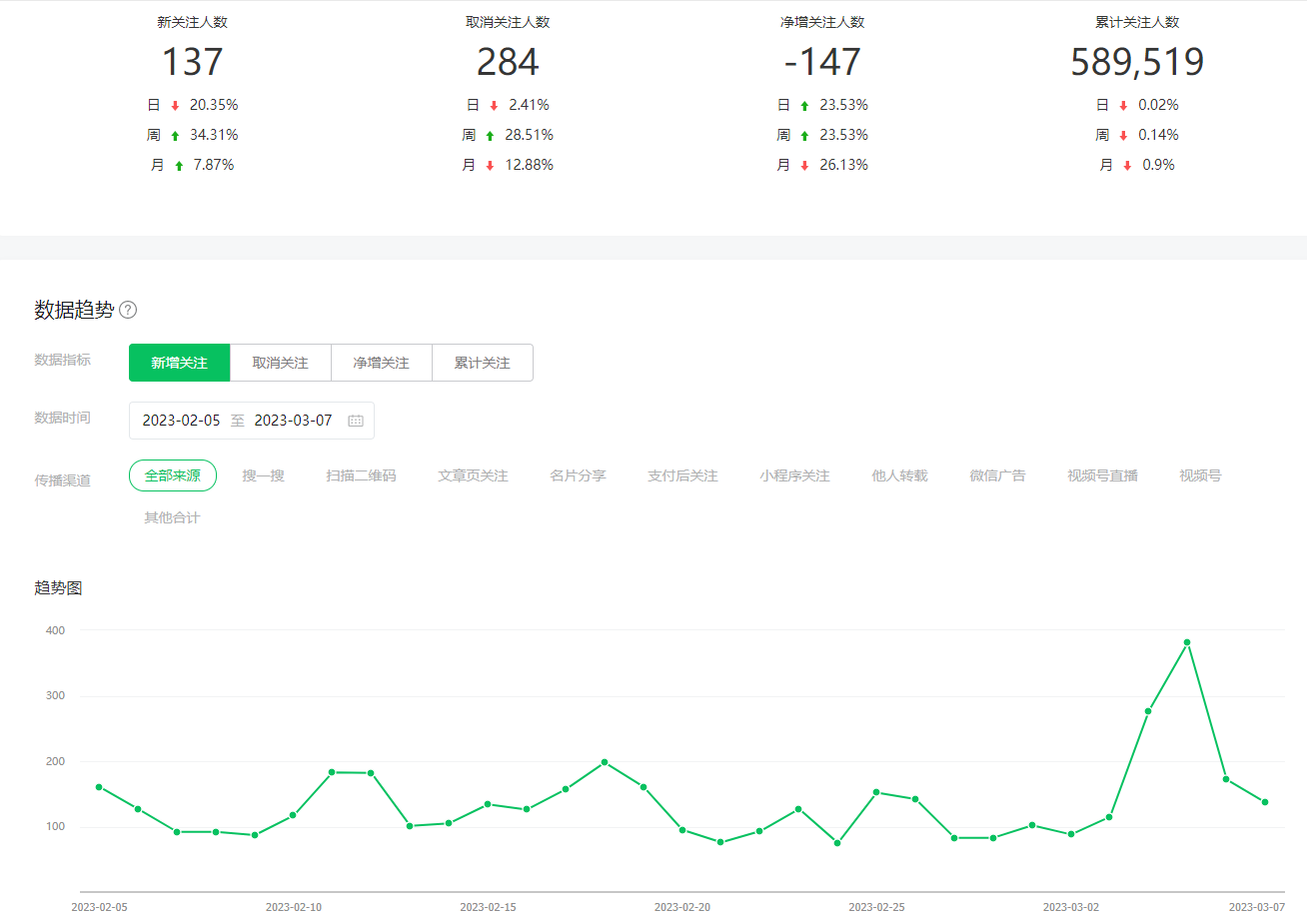Open the start date 2023-02-05 picker
Viewport: 1307px width, 924px height.
coord(181,421)
